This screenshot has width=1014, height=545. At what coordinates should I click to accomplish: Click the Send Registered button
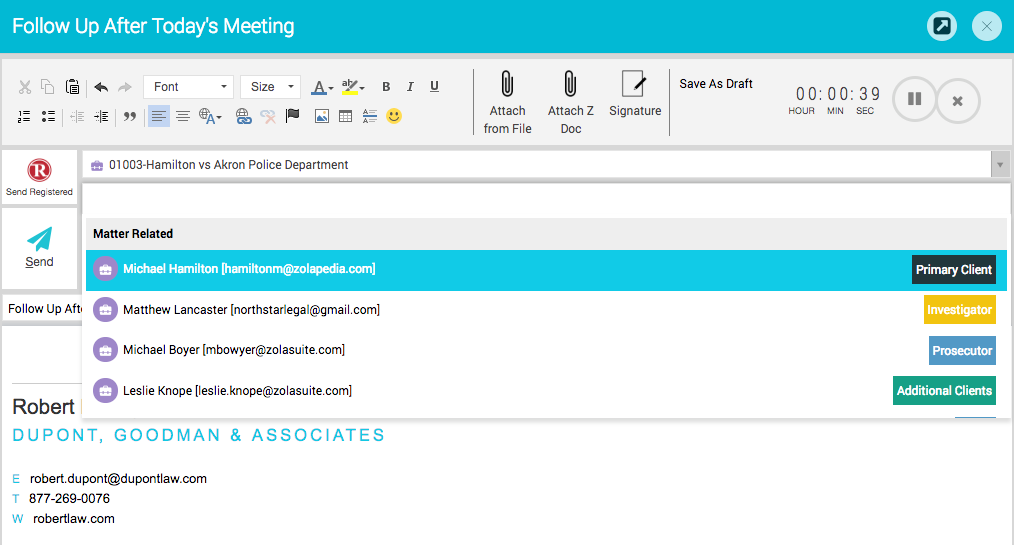coord(39,177)
